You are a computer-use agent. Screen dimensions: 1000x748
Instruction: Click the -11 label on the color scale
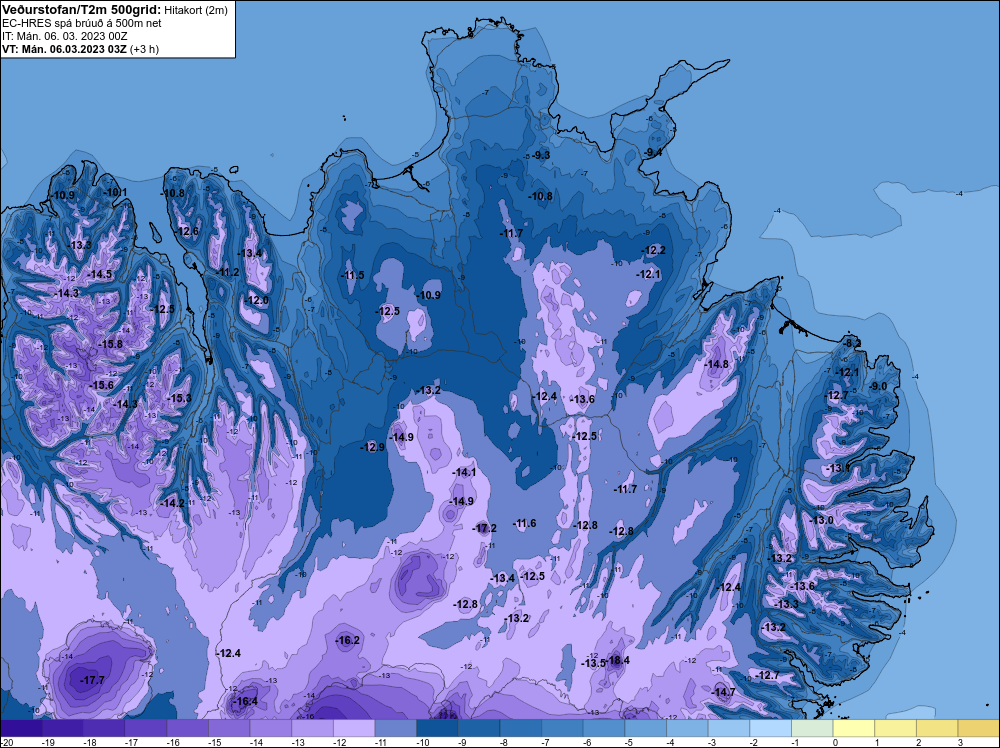[x=381, y=742]
